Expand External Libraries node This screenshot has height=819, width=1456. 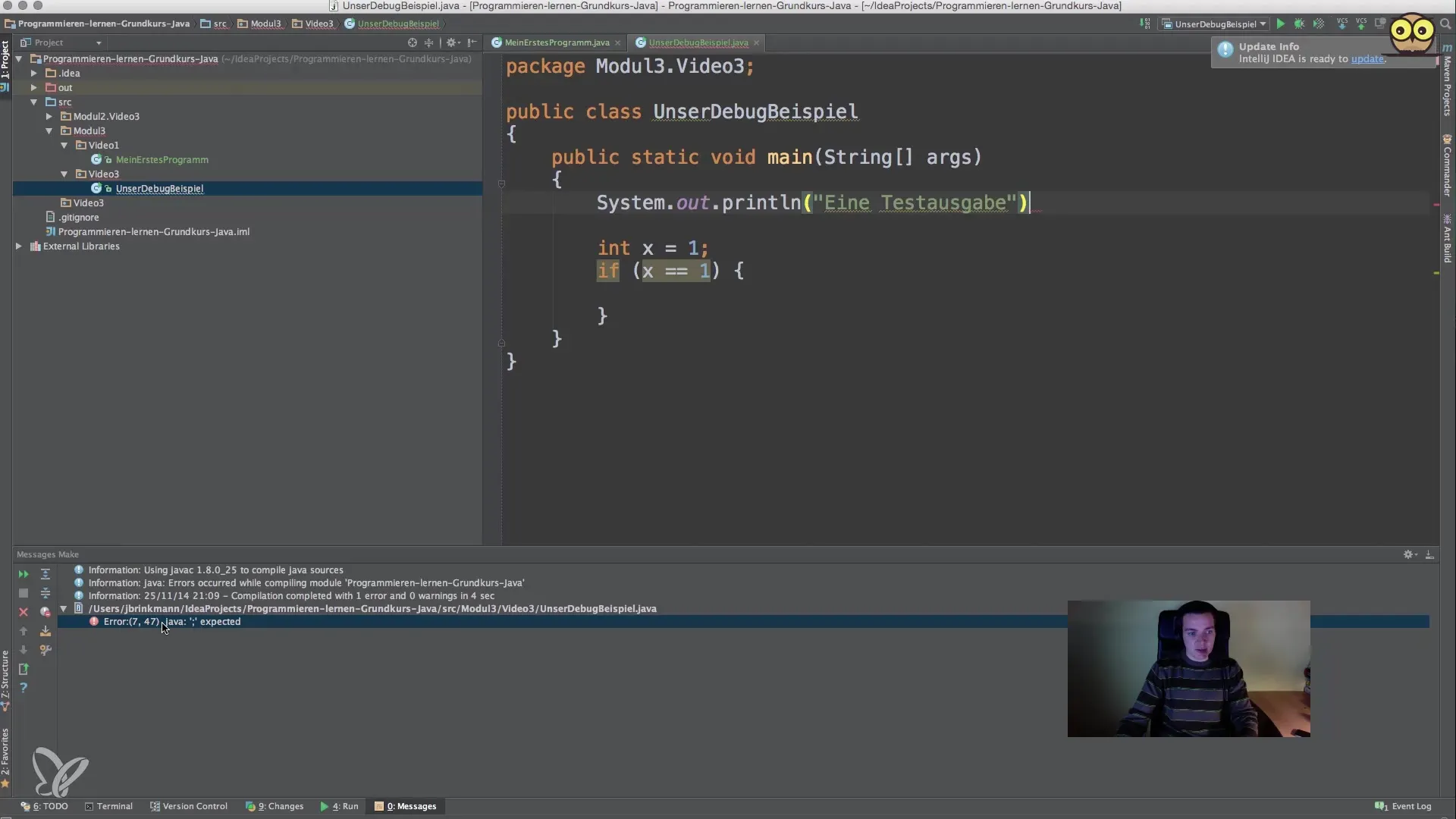(19, 246)
